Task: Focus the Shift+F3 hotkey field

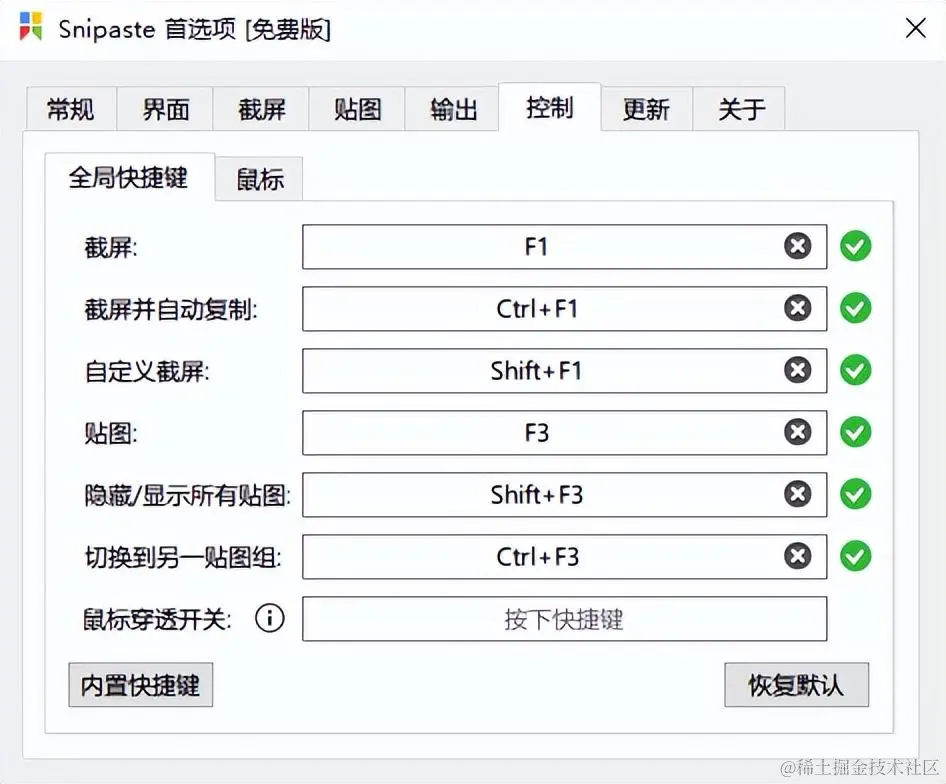Action: (x=564, y=494)
